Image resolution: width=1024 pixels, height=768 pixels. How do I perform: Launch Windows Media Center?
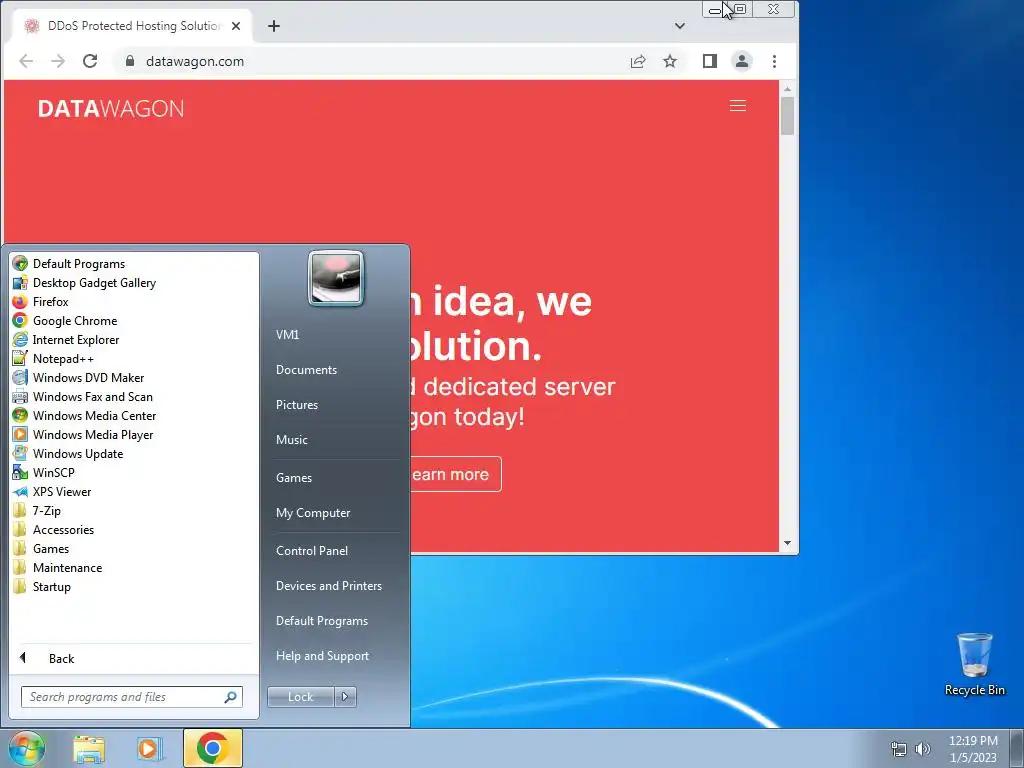point(94,415)
